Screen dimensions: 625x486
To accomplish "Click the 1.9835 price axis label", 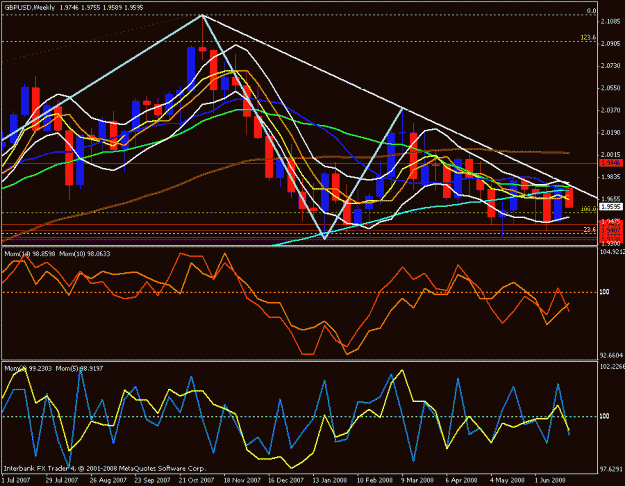I will 610,177.
